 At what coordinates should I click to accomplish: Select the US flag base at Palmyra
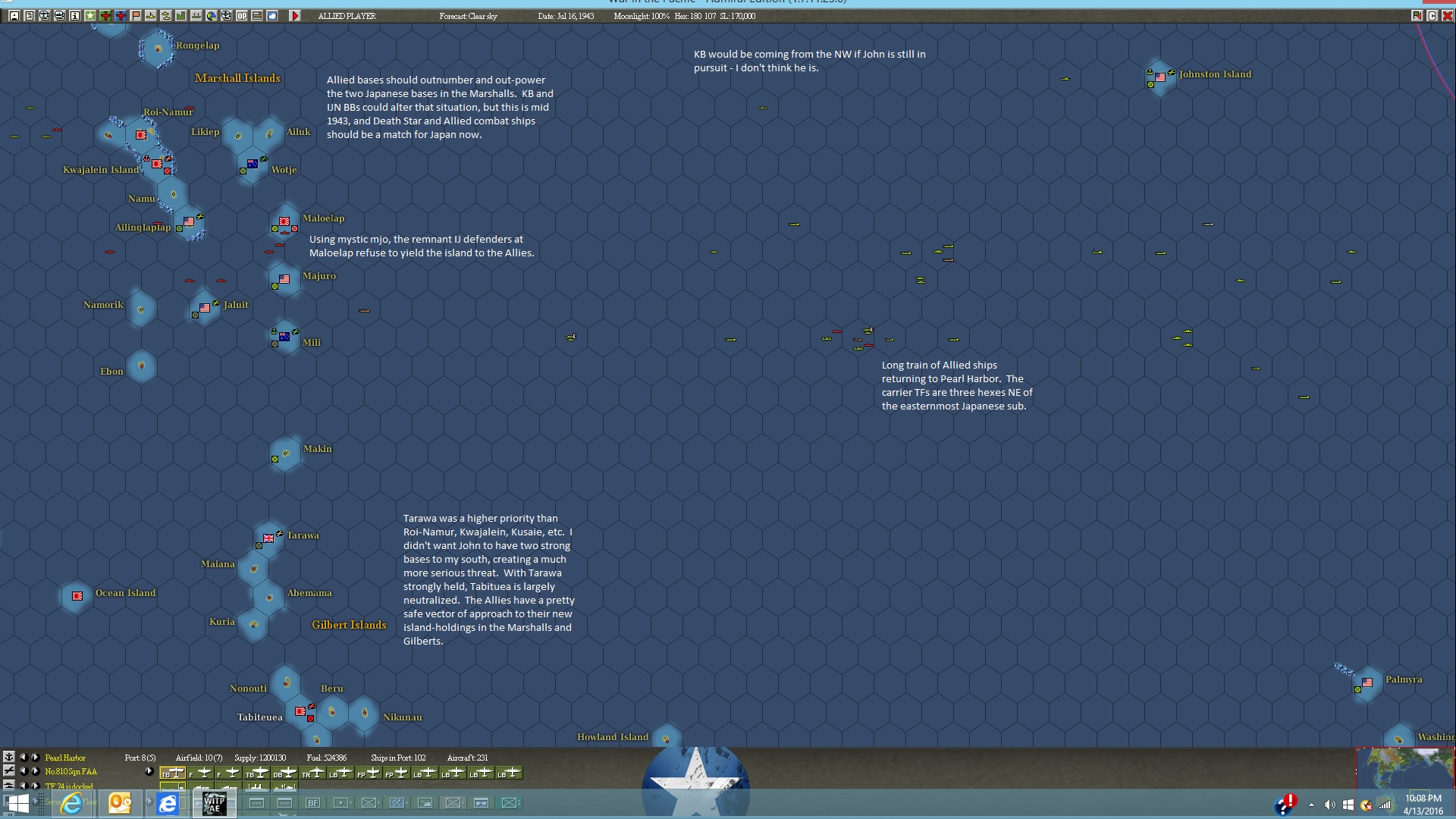1367,682
